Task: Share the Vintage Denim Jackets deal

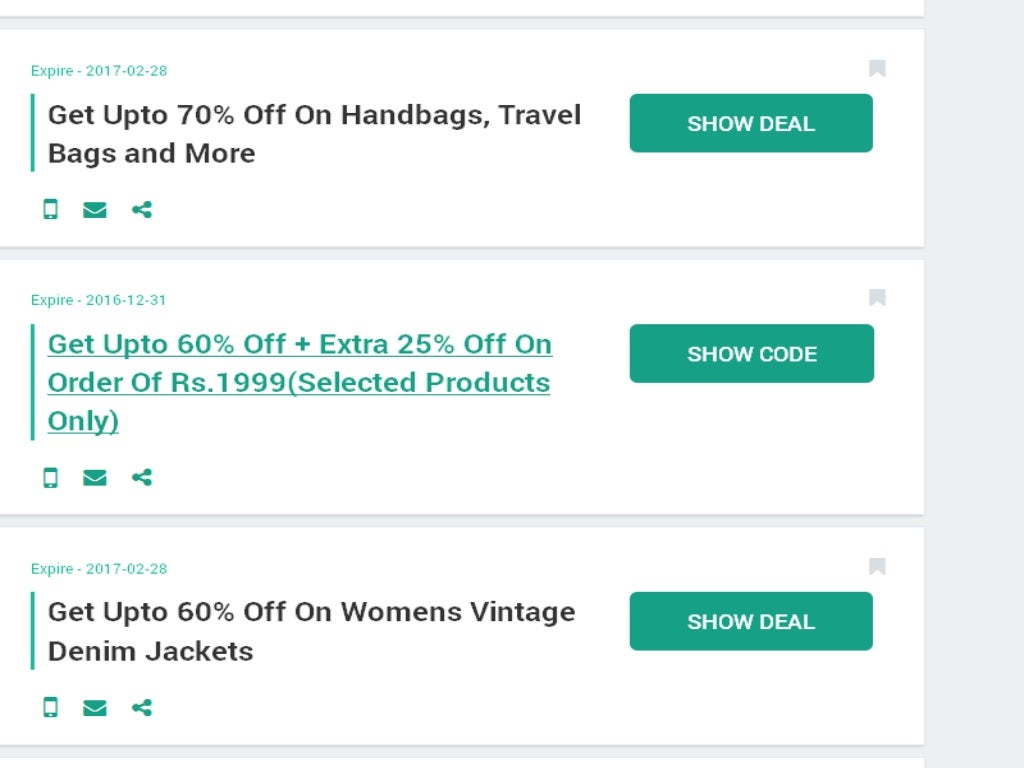Action: 142,707
